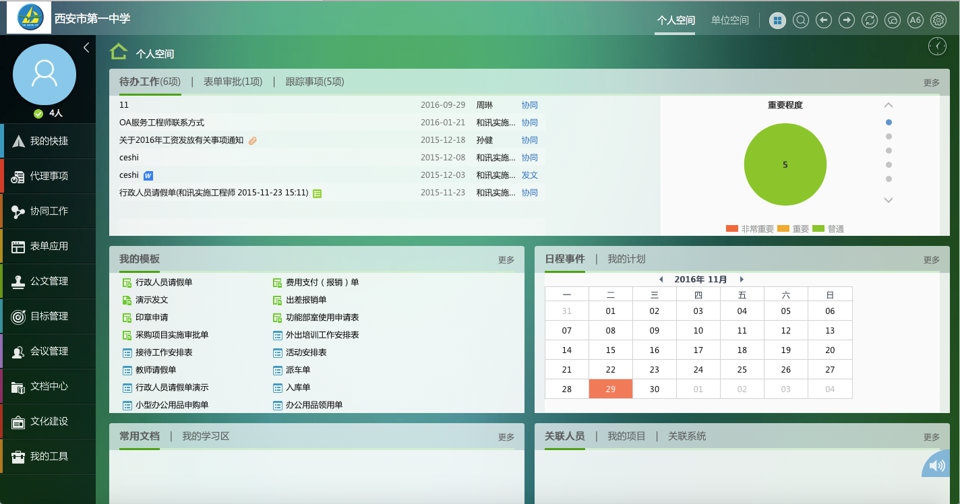Switch to 我的项目 tab
960x504 pixels.
pos(626,436)
